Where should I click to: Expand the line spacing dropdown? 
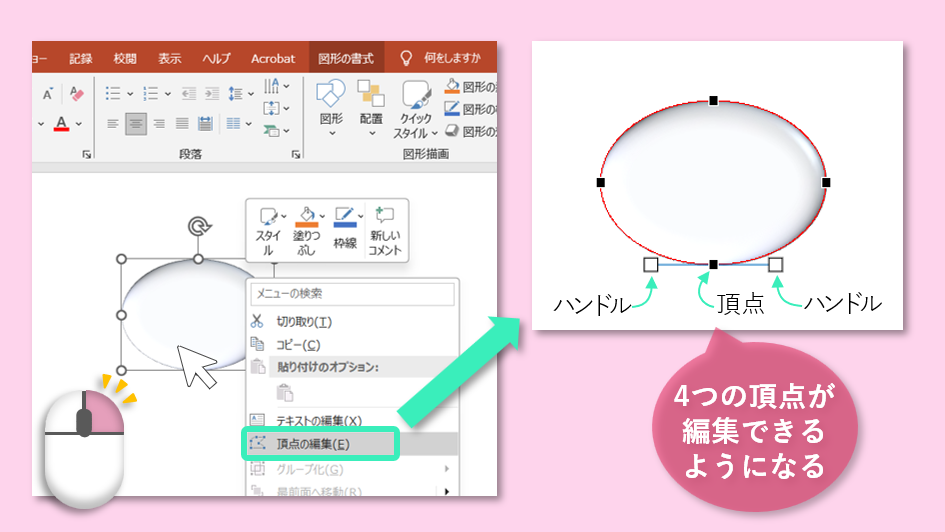coord(250,94)
